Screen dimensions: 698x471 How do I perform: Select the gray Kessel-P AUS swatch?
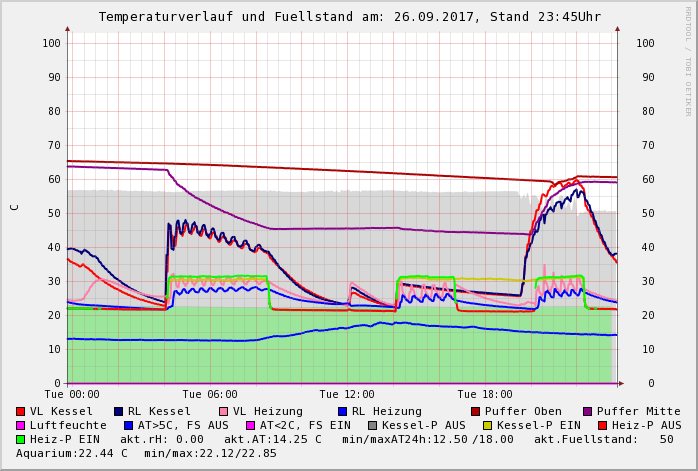coord(370,425)
